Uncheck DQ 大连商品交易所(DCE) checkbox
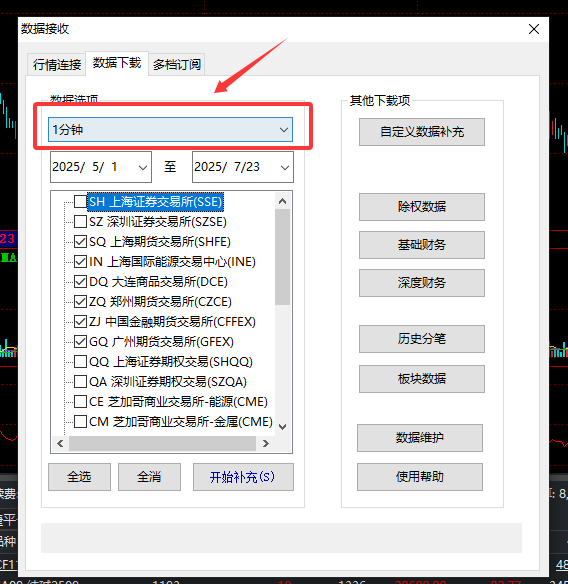This screenshot has width=568, height=584. click(80, 282)
